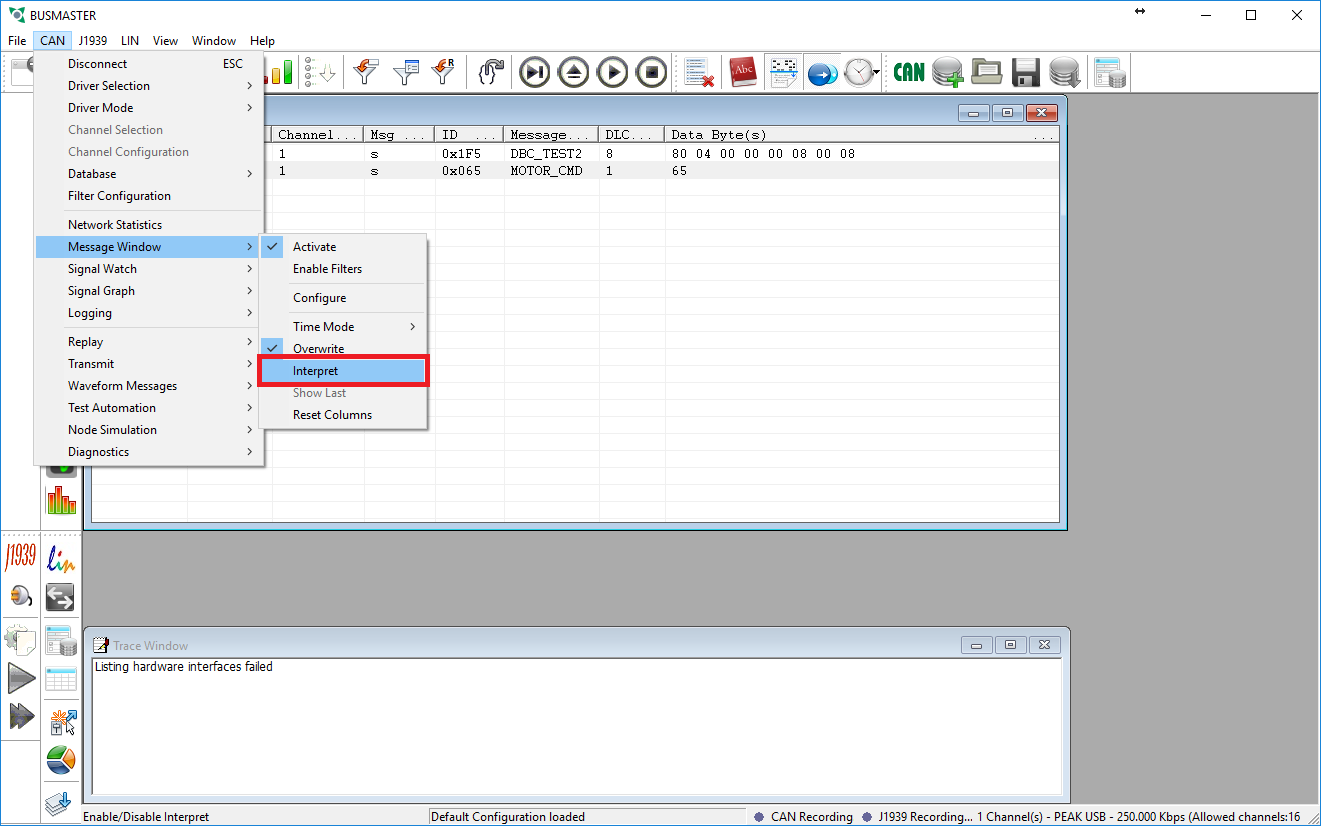
Task: Click the table with database toolbar icon
Action: (1110, 72)
